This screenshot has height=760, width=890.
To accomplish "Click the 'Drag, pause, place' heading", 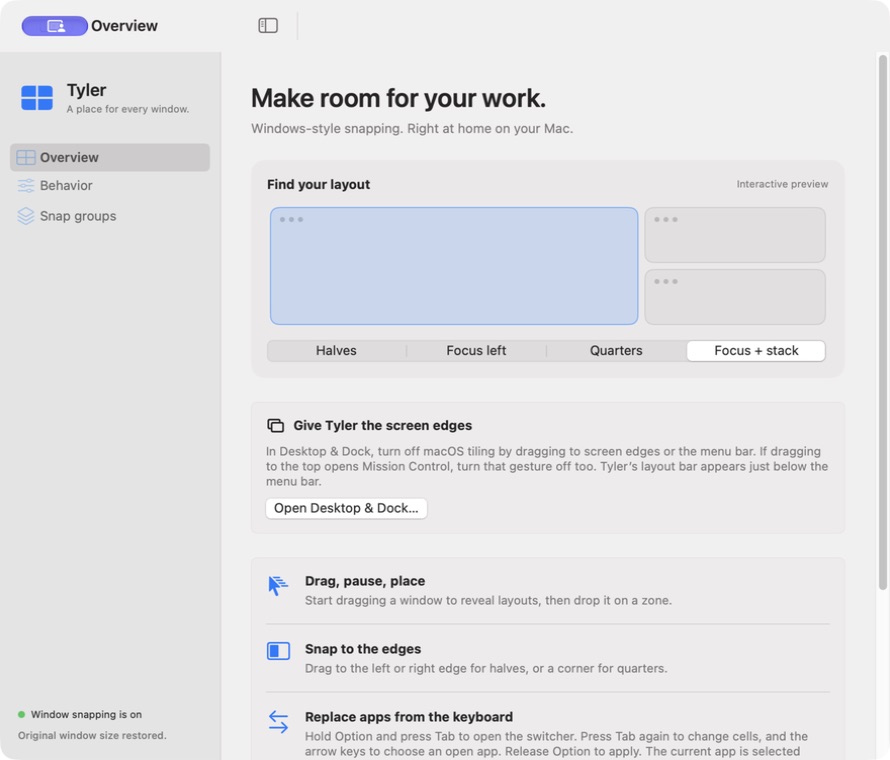I will [365, 581].
